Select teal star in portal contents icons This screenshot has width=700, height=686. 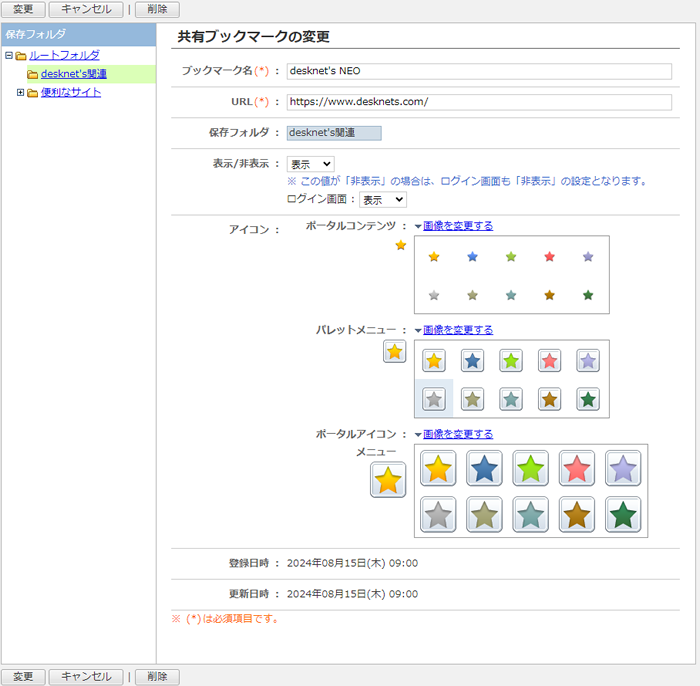click(x=511, y=295)
